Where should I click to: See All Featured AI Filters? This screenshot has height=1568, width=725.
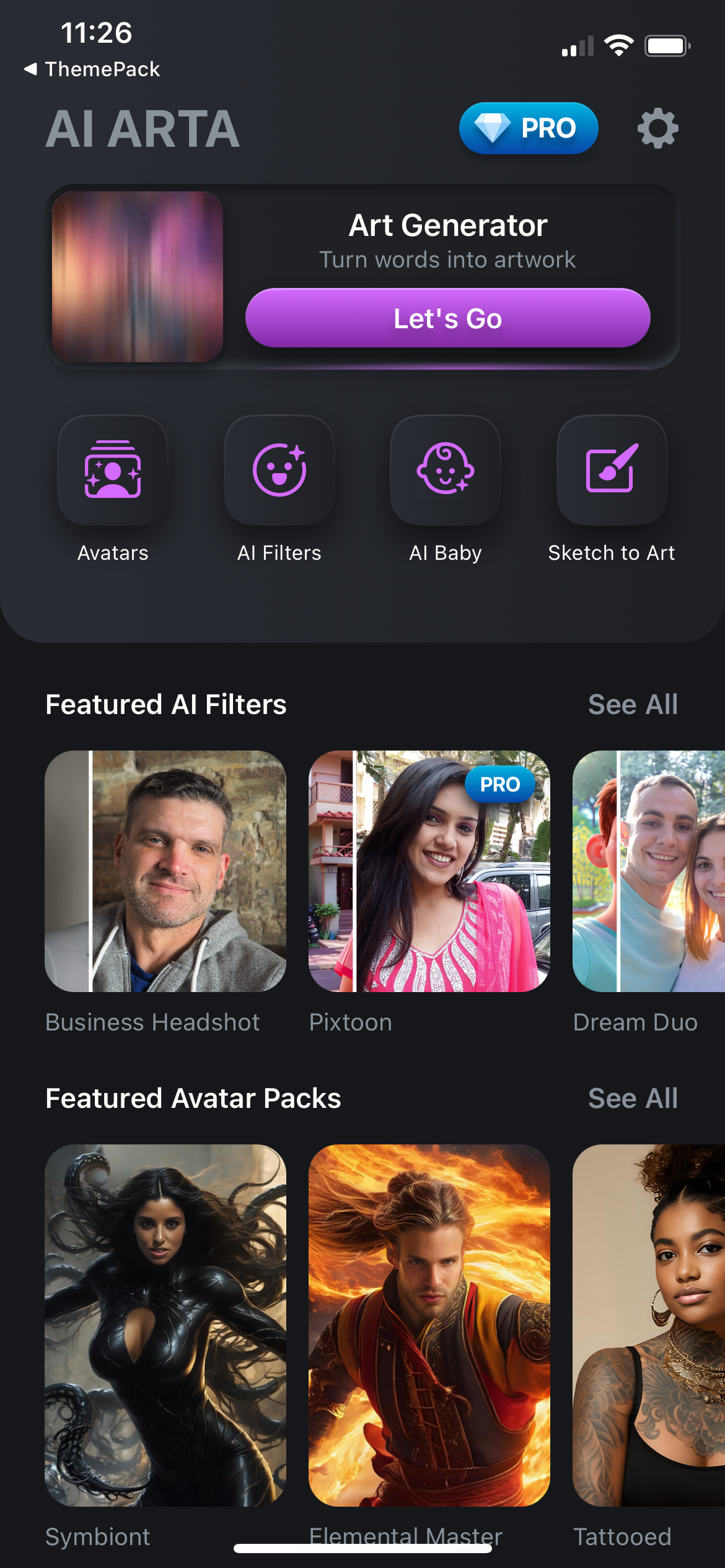click(633, 704)
